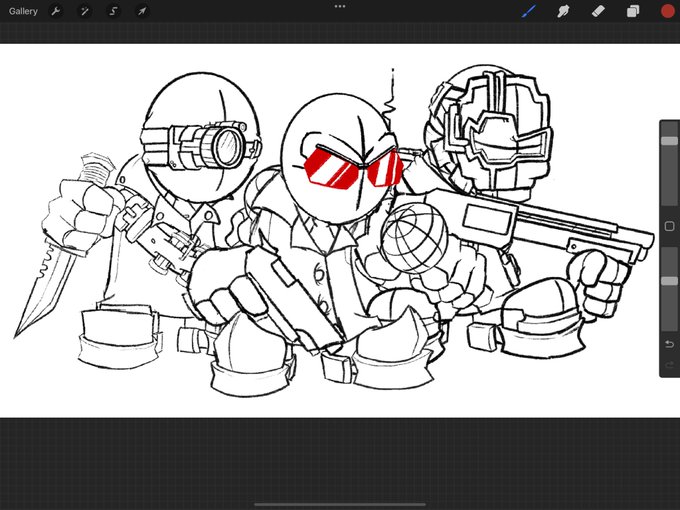Viewport: 680px width, 510px height.
Task: Tap the three-dot menu at top center
Action: 340,7
